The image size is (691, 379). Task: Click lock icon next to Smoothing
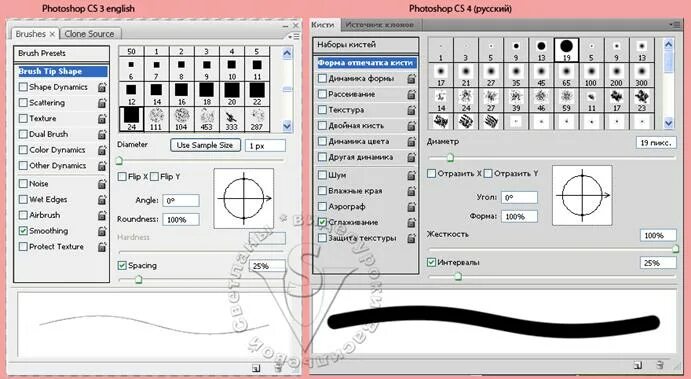coord(102,231)
